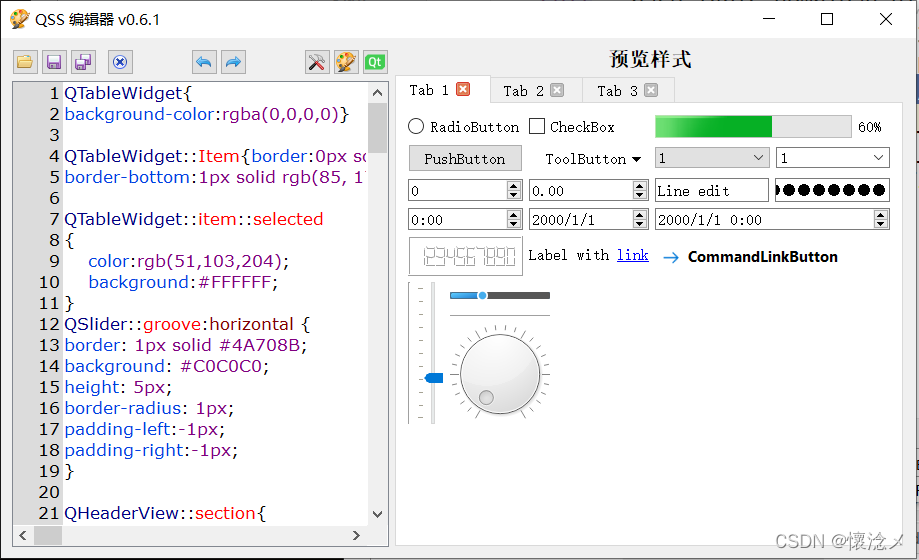The height and width of the screenshot is (560, 919).
Task: Click code line 'QTableWidget{'
Action: click(x=128, y=93)
